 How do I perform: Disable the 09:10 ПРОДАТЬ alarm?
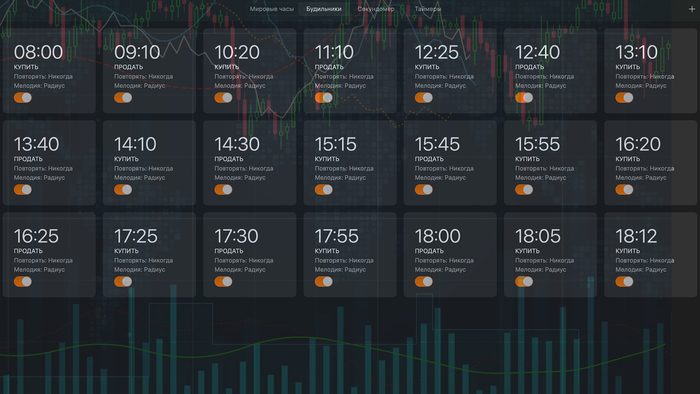(123, 98)
